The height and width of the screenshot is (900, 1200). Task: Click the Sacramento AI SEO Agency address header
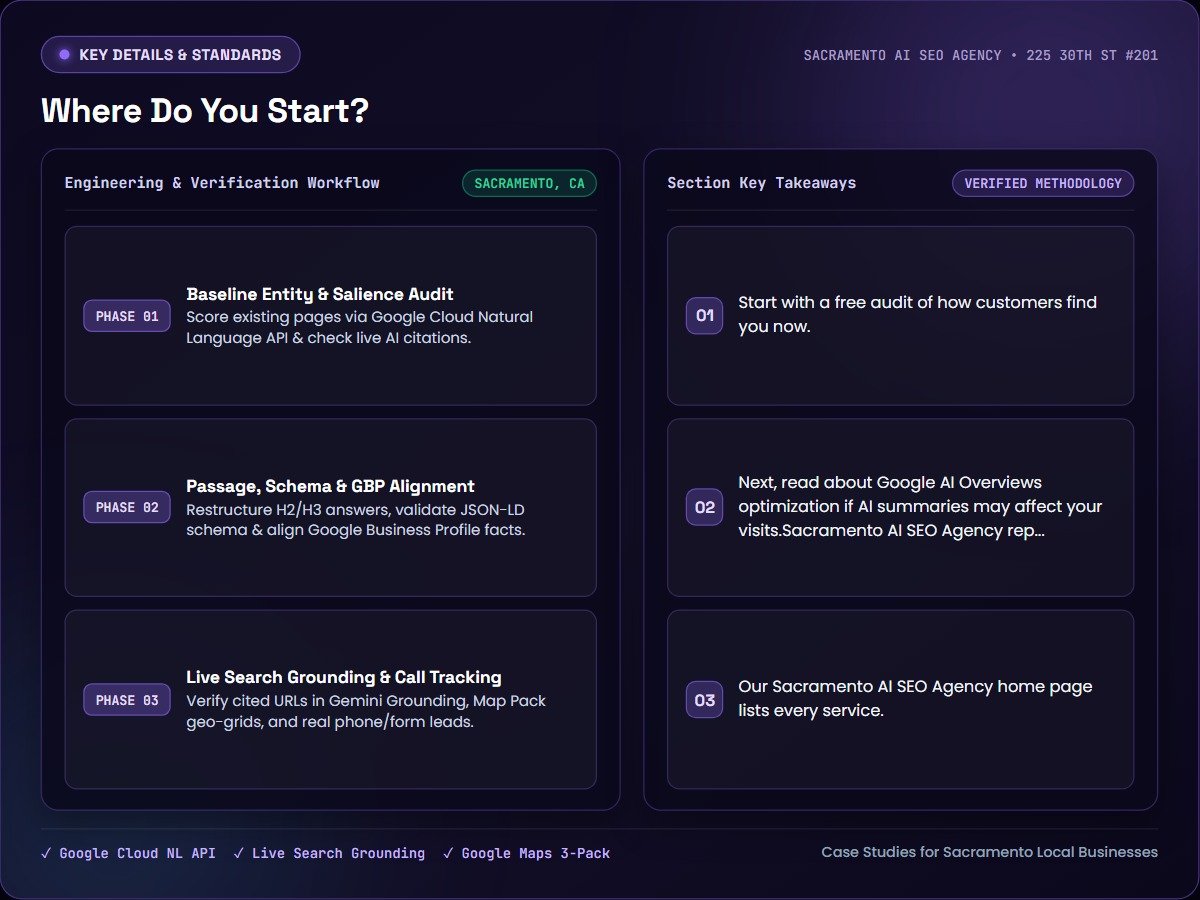(x=981, y=56)
